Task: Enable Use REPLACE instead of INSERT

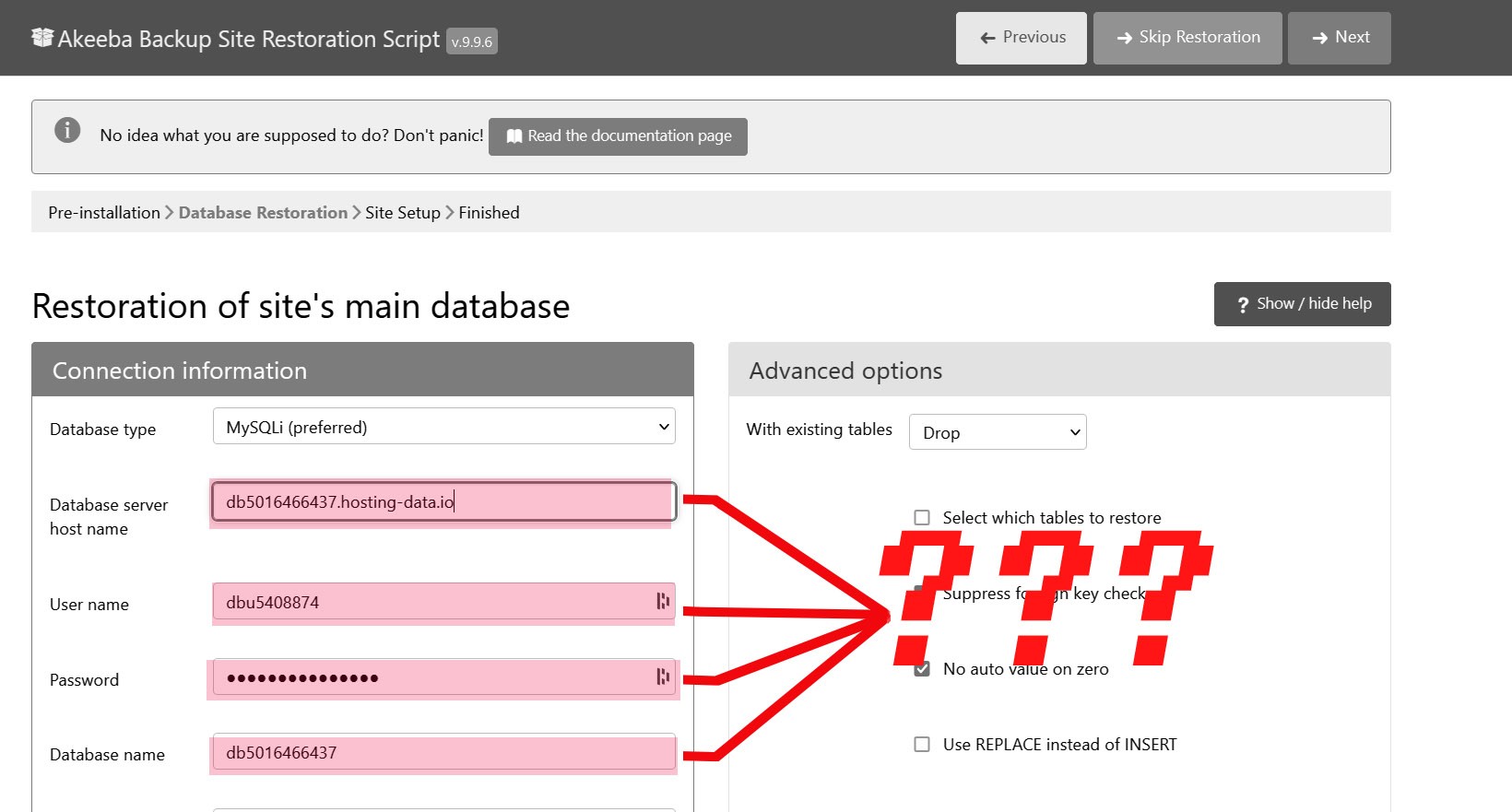Action: 922,744
